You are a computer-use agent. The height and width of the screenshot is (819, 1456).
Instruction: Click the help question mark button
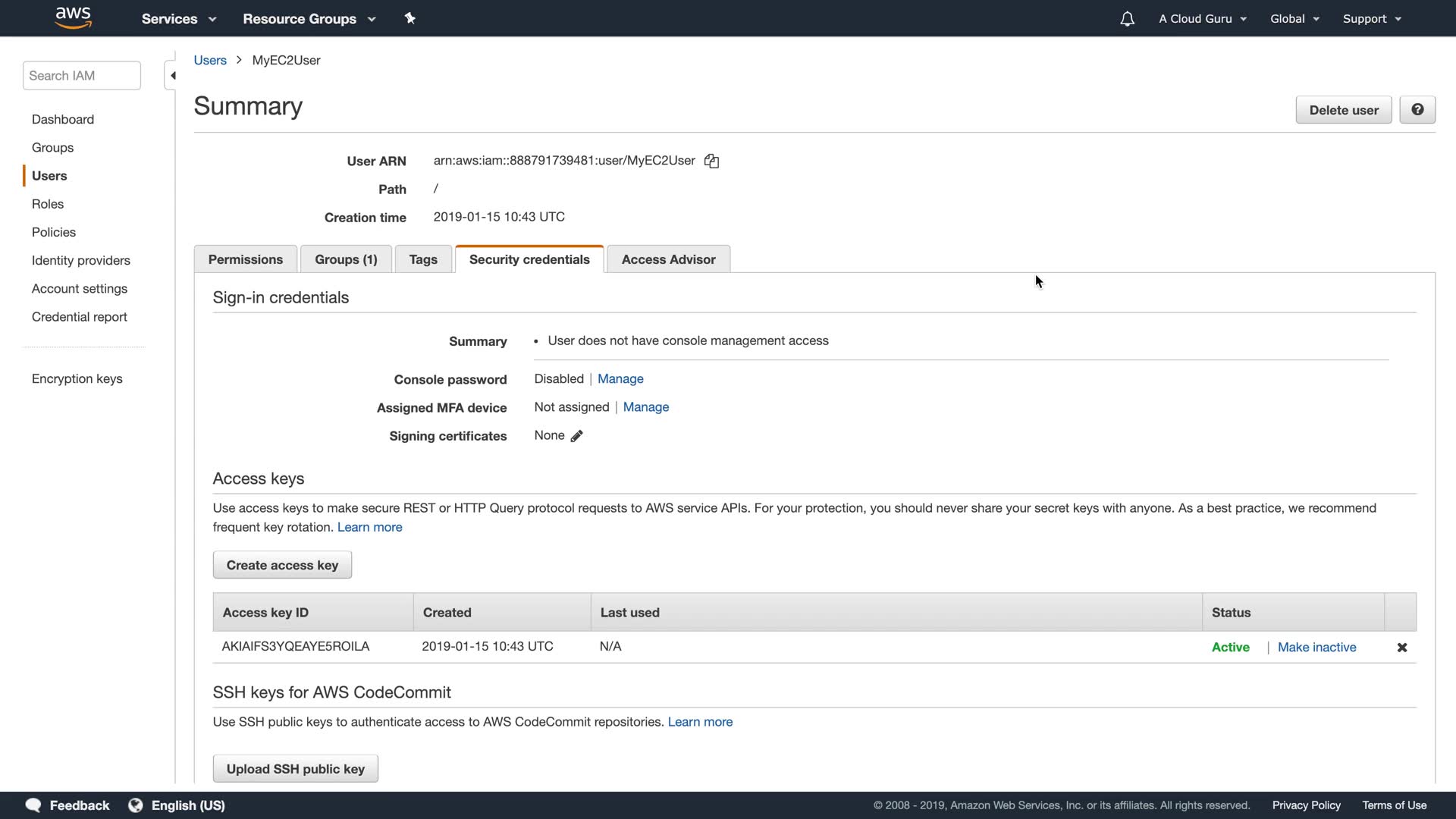(1417, 110)
